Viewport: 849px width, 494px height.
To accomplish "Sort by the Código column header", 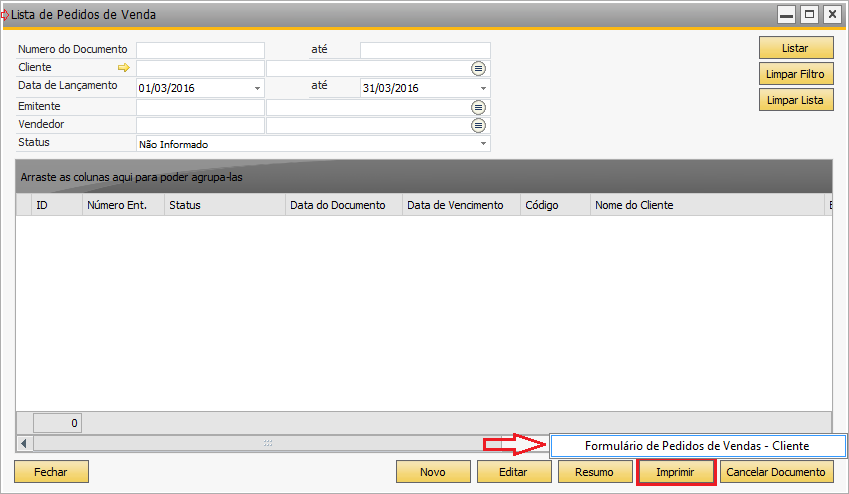I will coord(555,205).
